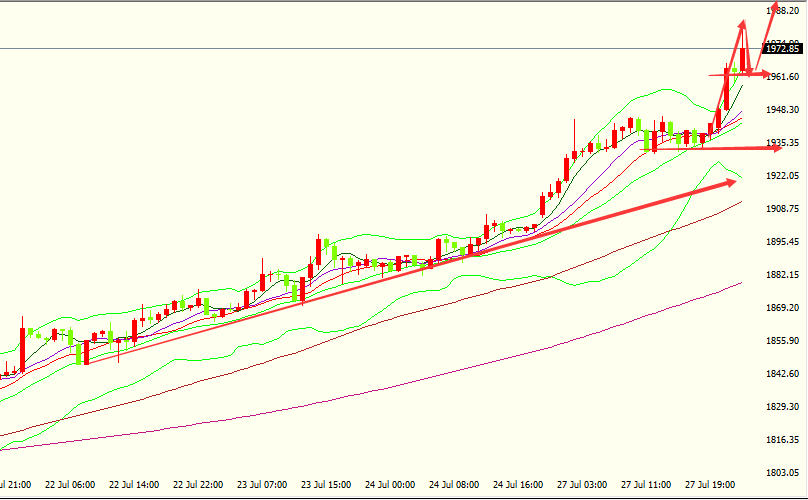Click the 27 Jul 03:00 time label

coord(581,485)
